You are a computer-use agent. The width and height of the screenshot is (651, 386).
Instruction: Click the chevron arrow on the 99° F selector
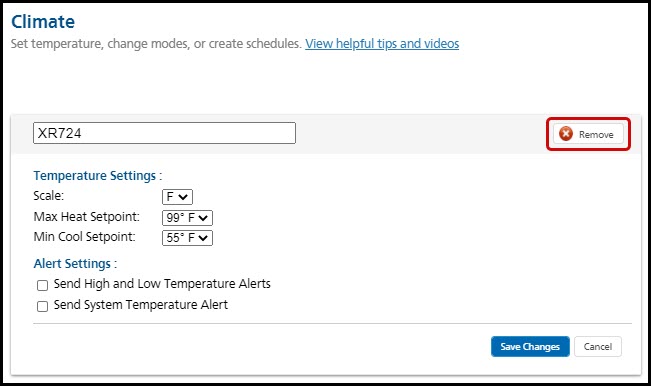pyautogui.click(x=203, y=217)
